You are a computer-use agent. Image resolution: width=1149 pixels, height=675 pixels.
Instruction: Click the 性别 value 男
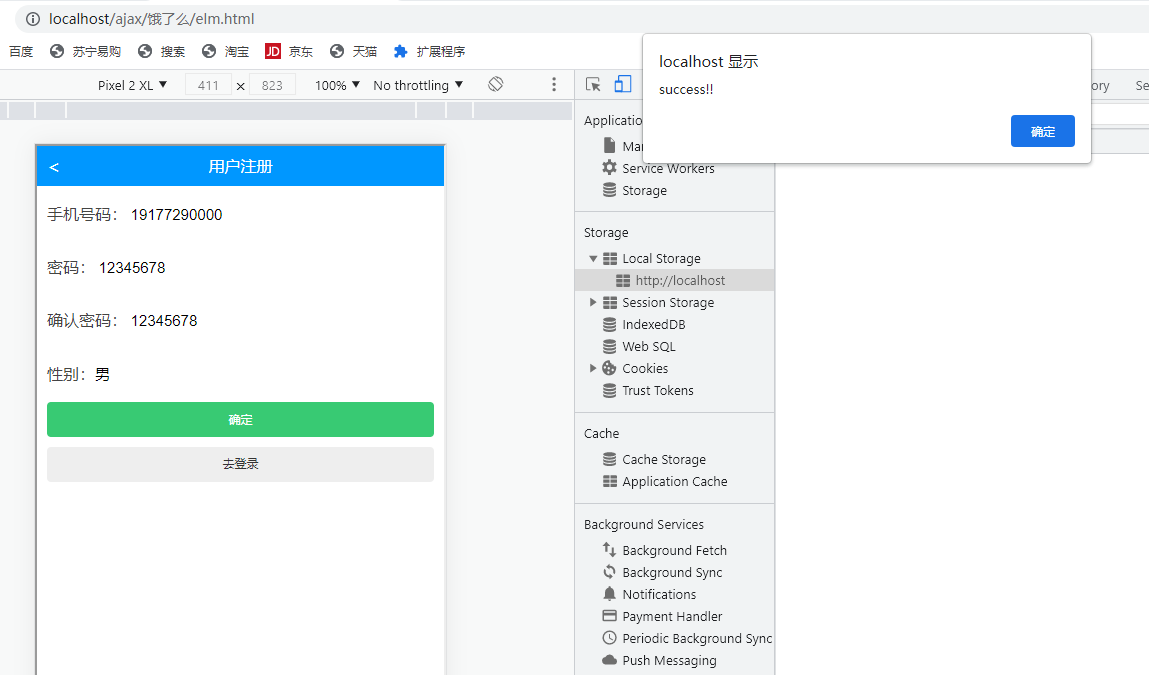click(x=102, y=375)
